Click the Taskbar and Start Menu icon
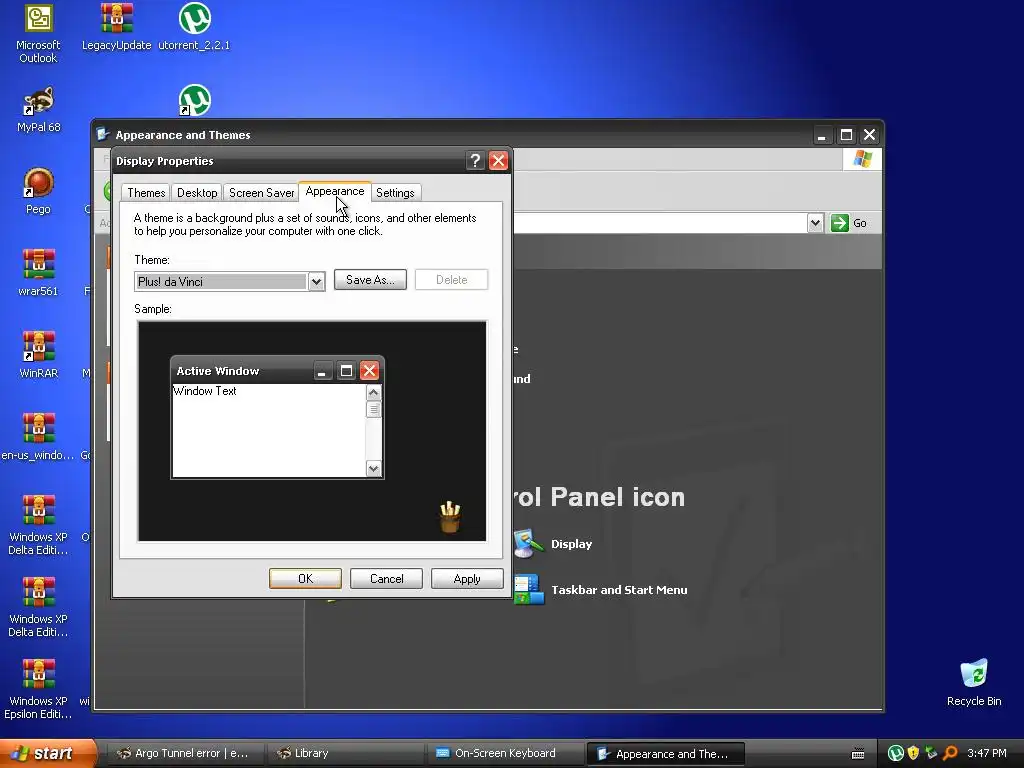This screenshot has height=768, width=1024. 528,589
